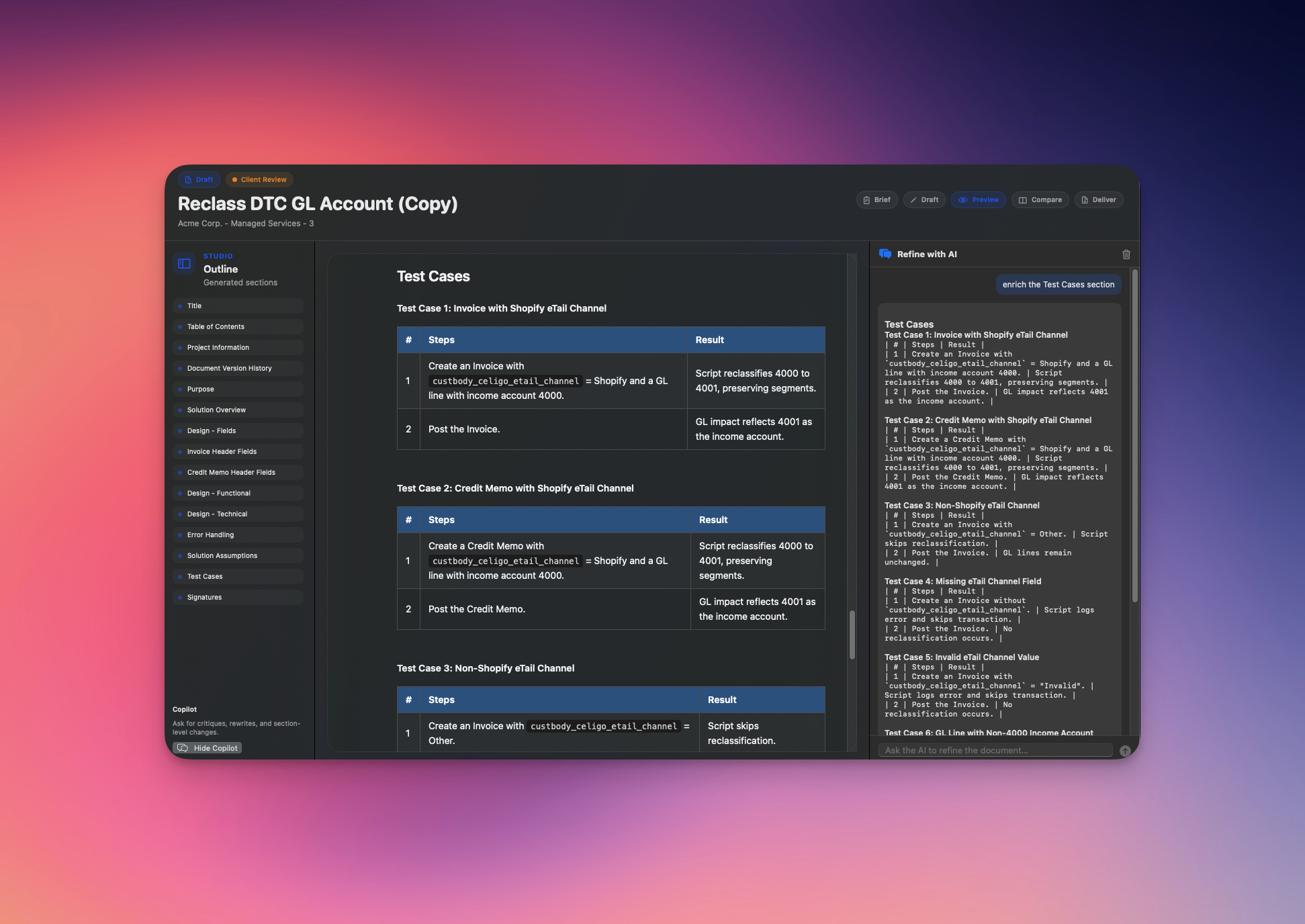Open the Compare view
Screen dimensions: 1305x924
1040,199
